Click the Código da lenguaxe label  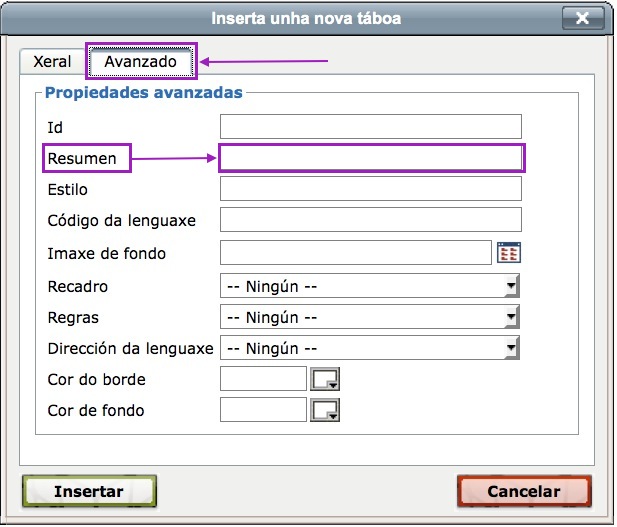coord(122,221)
